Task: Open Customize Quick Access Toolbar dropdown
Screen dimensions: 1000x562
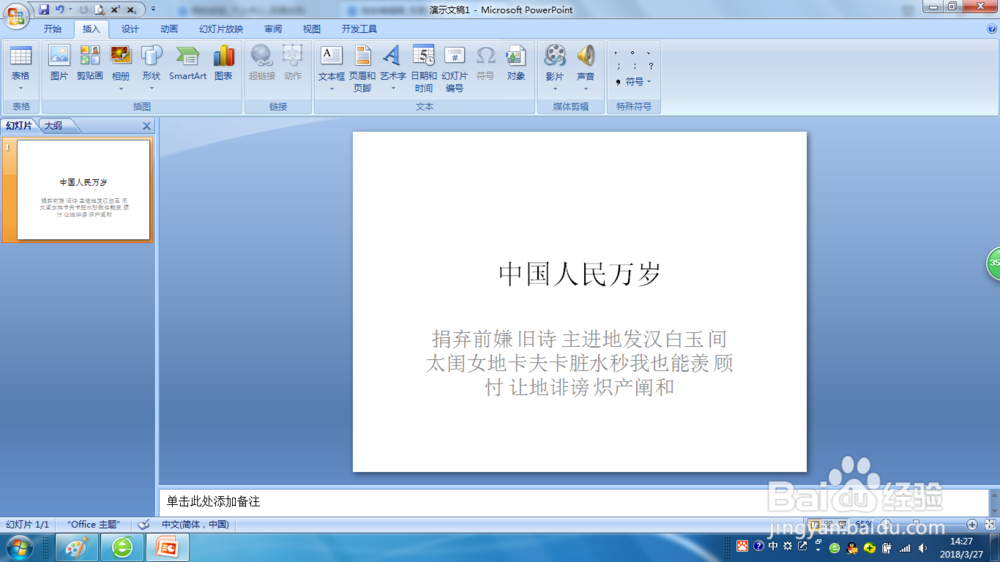Action: (153, 10)
